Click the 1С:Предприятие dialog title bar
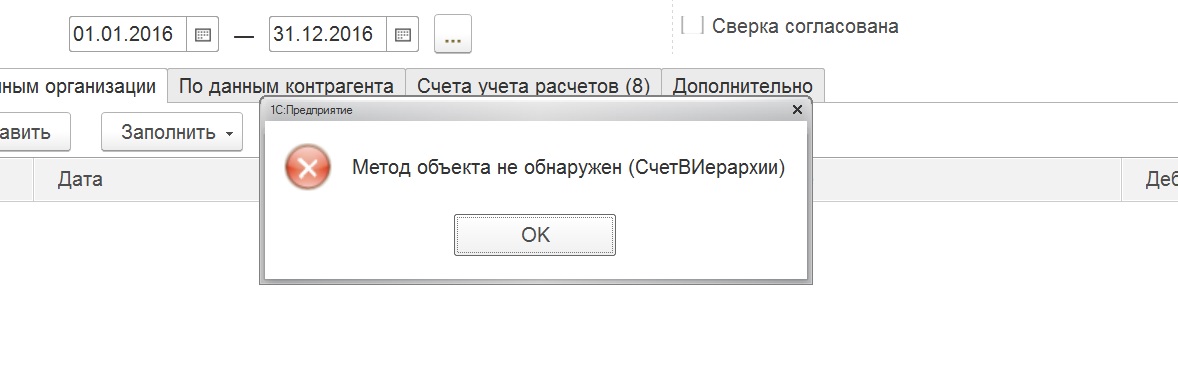Screen dimensions: 1178x392 pos(526,110)
